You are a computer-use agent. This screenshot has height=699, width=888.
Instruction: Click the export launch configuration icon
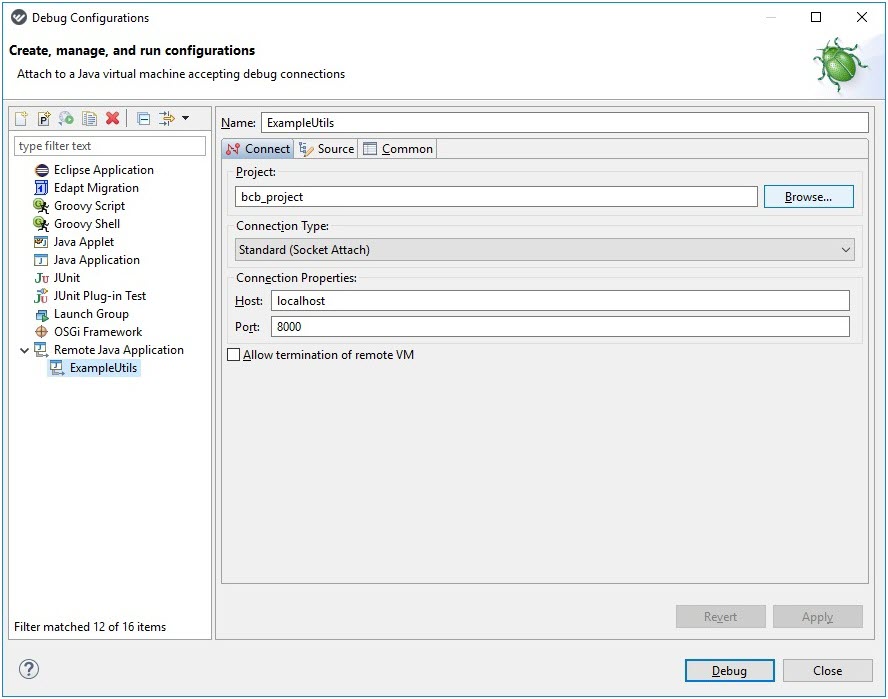click(x=66, y=118)
